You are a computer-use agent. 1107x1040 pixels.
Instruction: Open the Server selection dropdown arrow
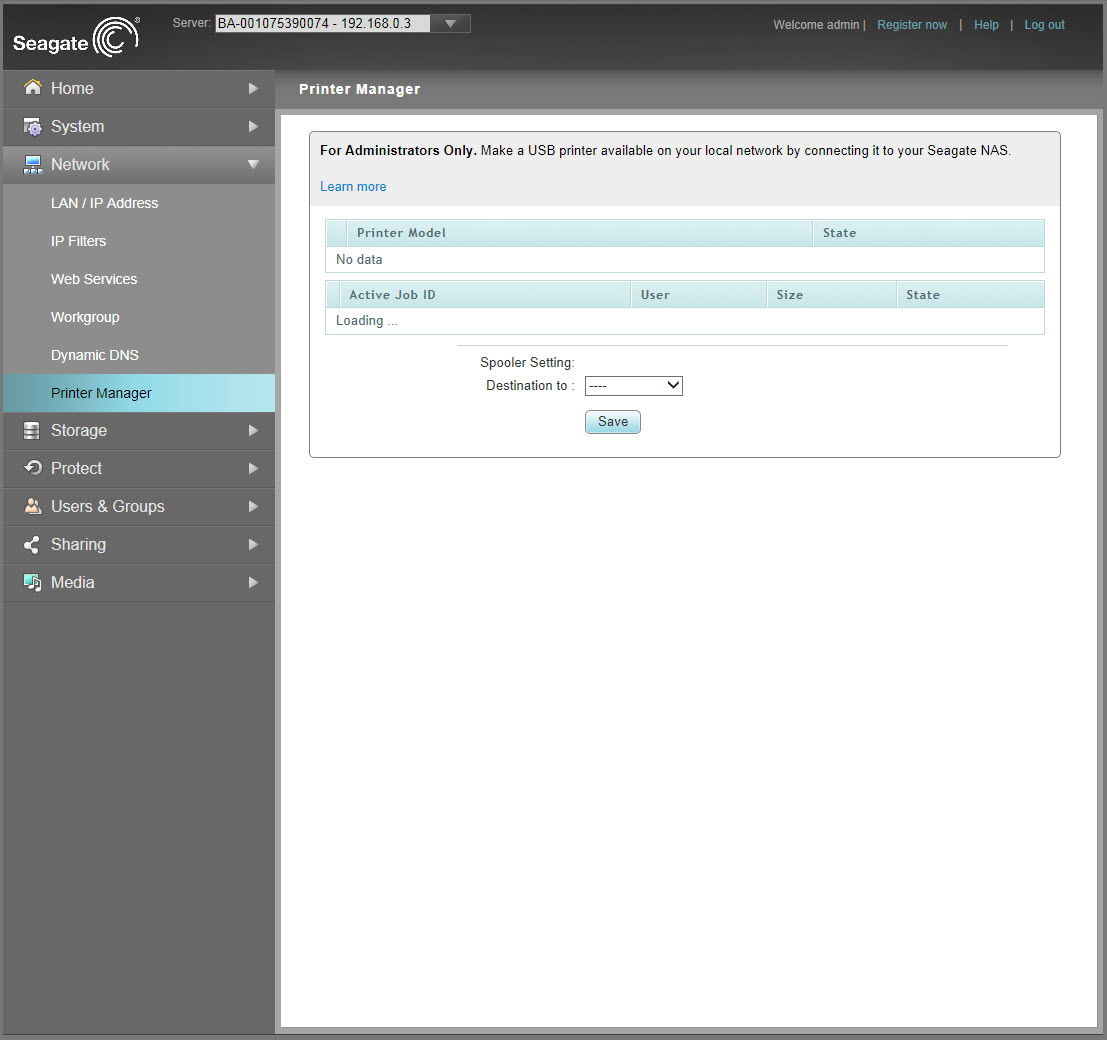point(450,23)
